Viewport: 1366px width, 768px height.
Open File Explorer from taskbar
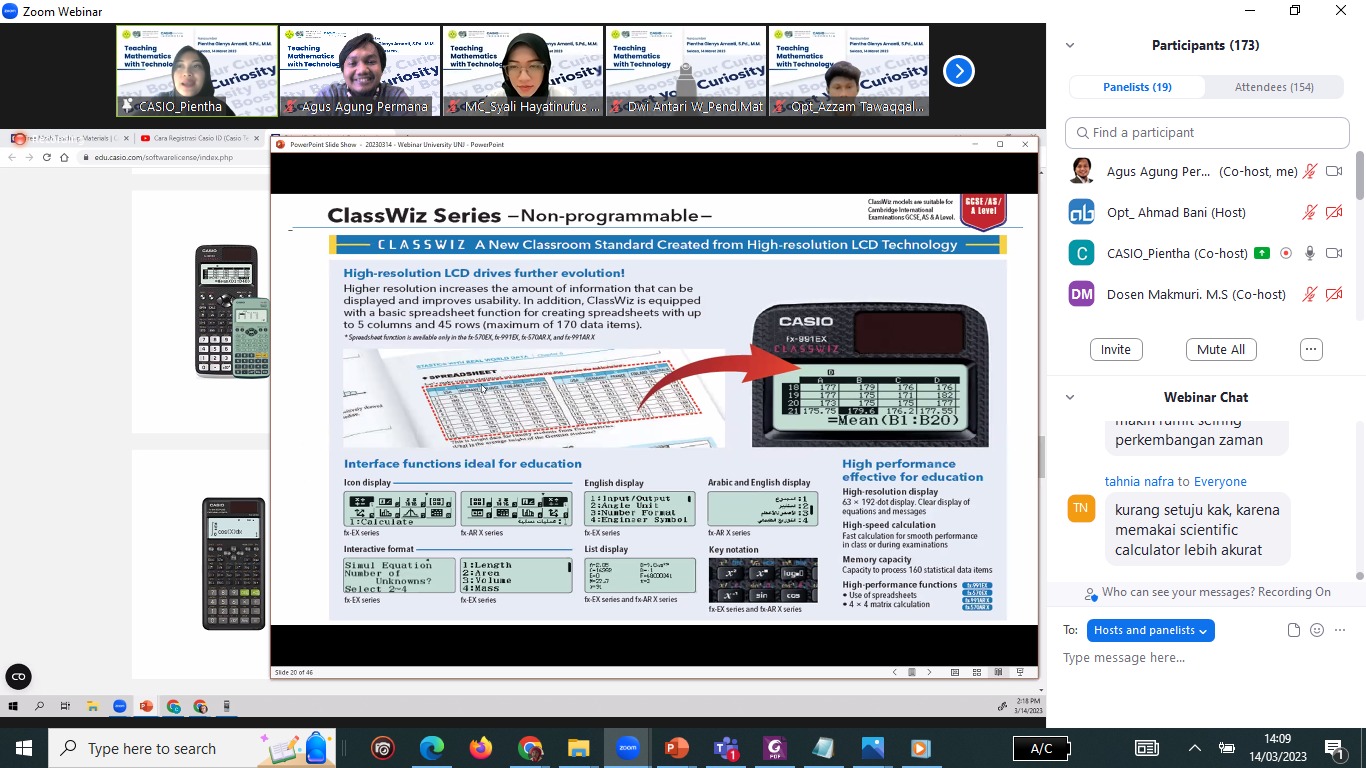click(579, 748)
